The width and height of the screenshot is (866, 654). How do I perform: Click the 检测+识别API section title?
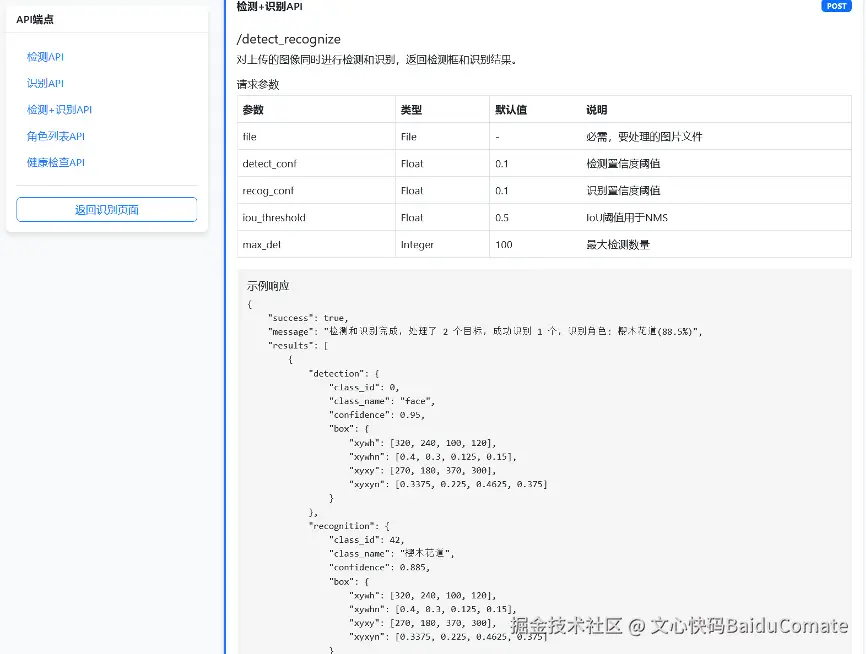270,6
